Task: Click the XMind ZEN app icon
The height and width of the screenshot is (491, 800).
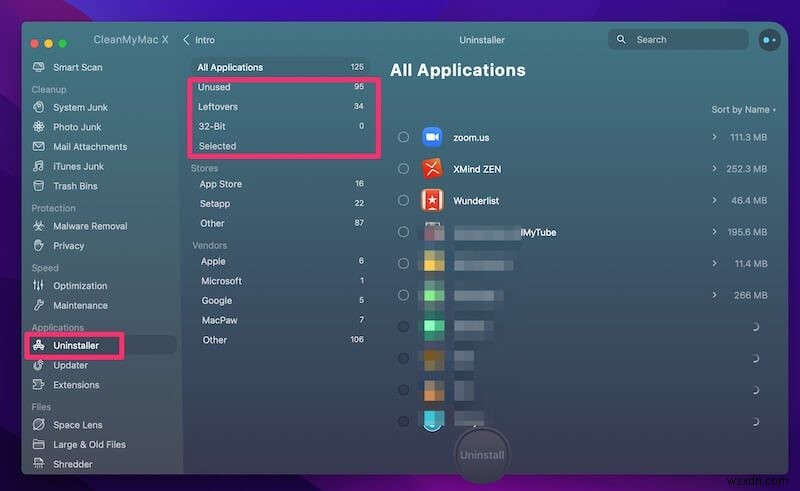Action: coord(432,169)
